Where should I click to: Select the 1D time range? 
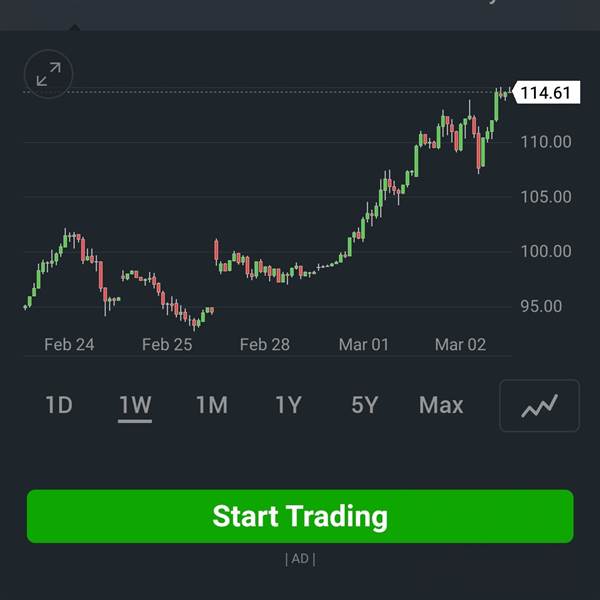click(59, 405)
